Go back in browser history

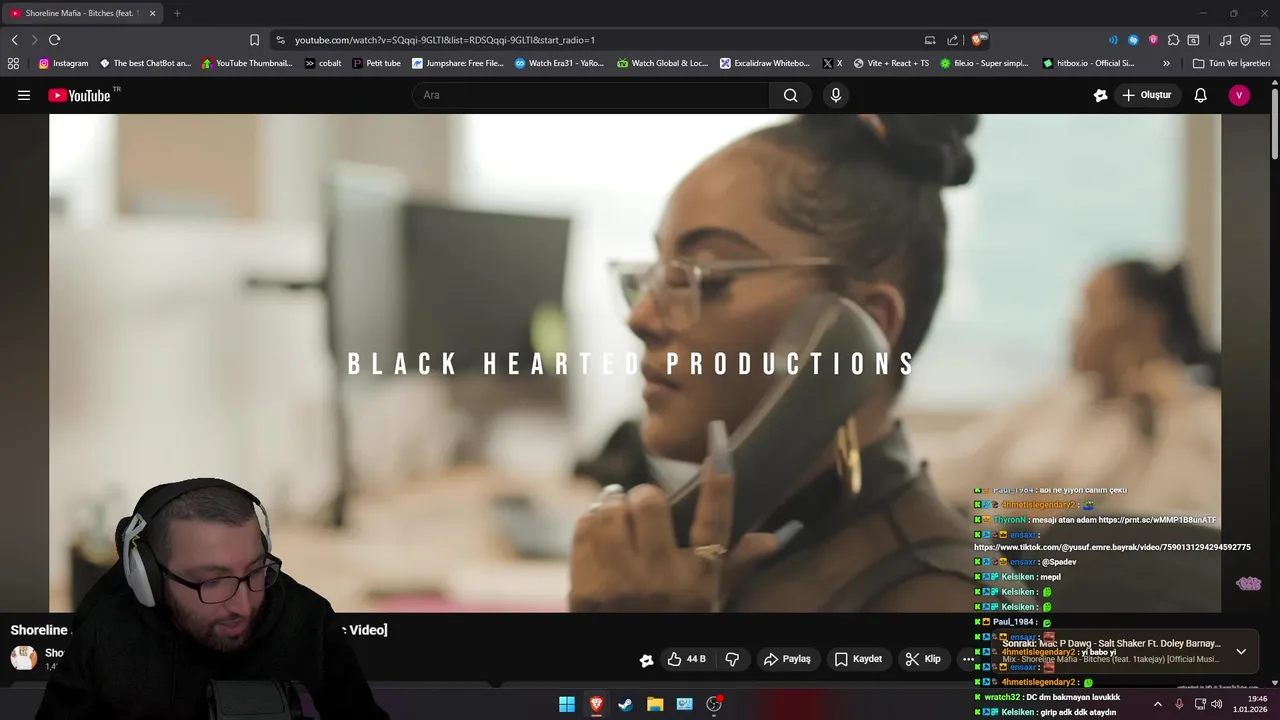[14, 40]
